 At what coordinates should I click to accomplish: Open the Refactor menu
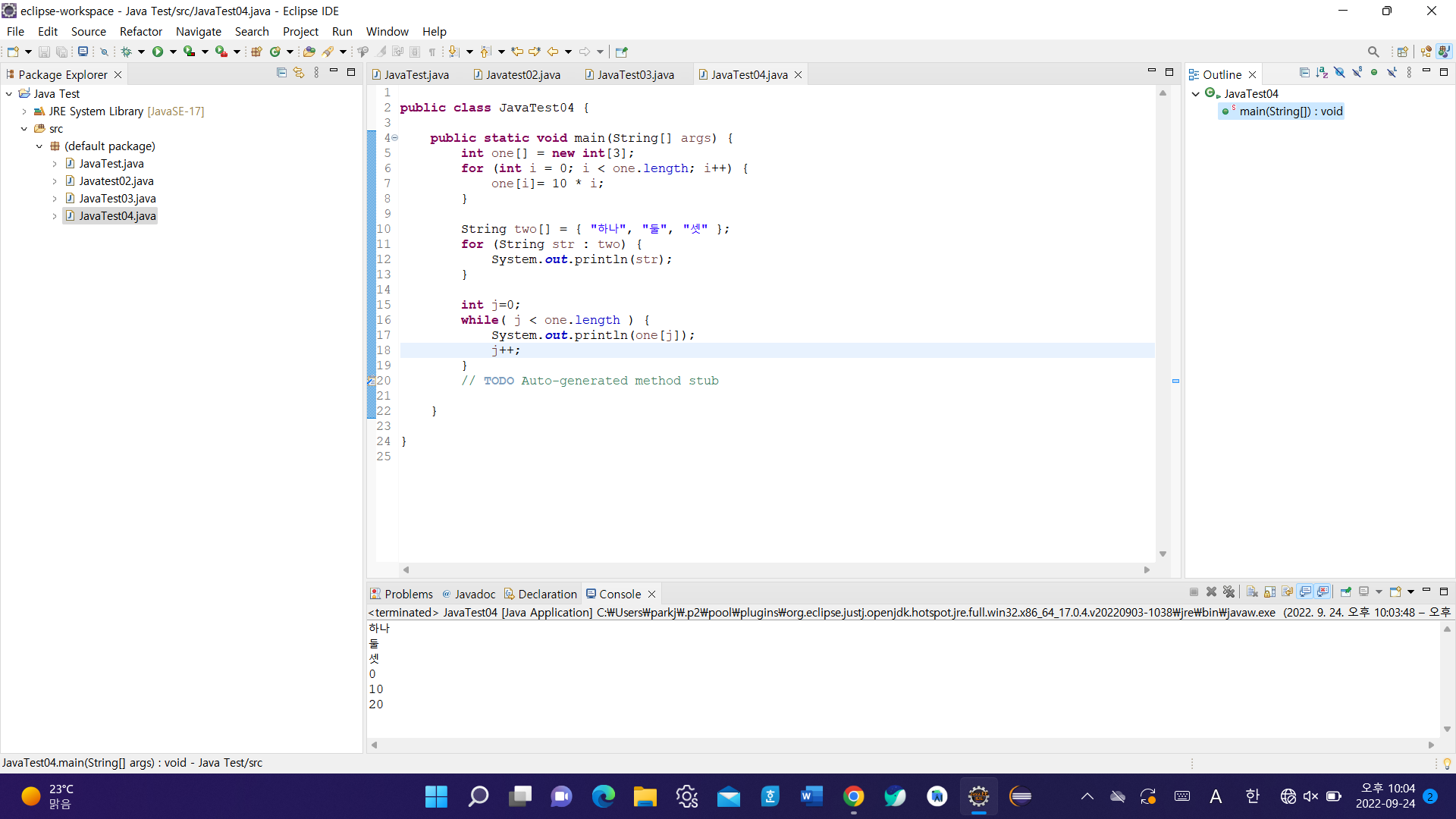140,31
